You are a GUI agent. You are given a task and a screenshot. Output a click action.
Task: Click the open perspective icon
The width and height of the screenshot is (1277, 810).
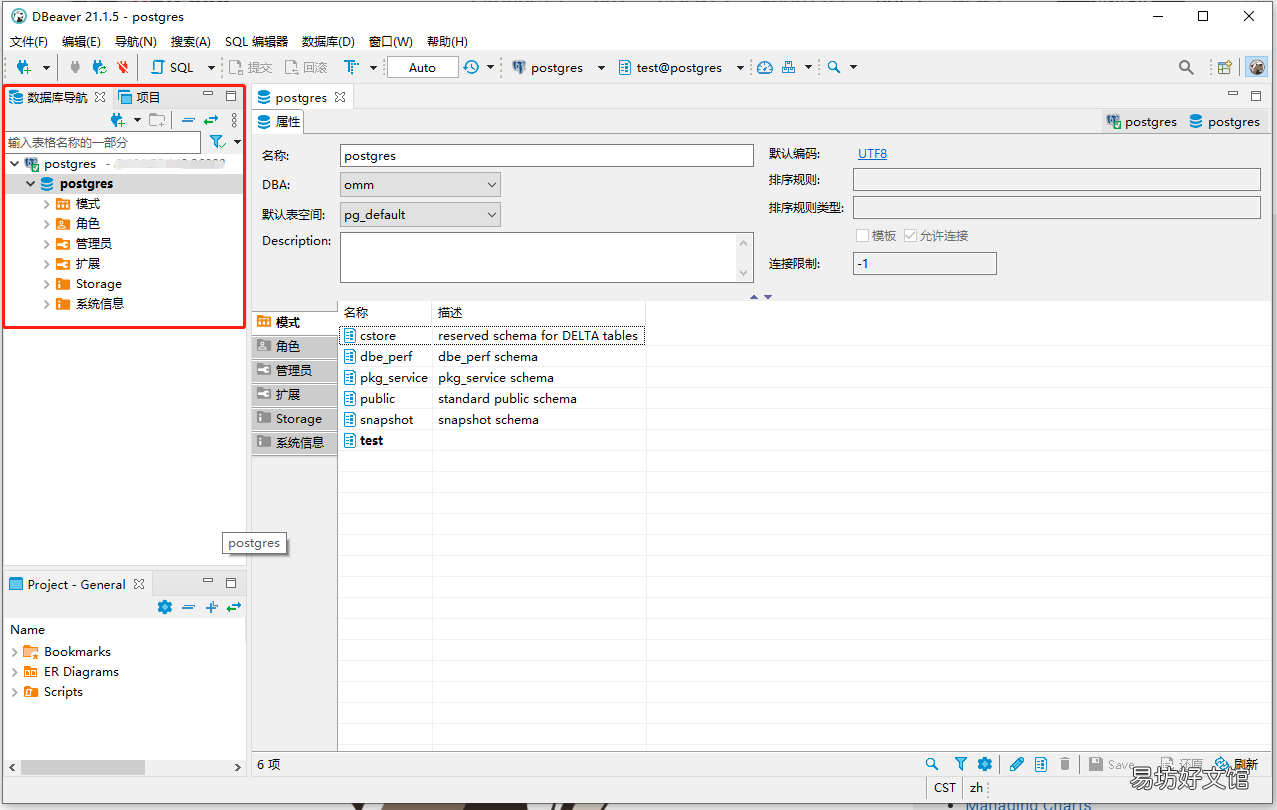pos(1224,67)
